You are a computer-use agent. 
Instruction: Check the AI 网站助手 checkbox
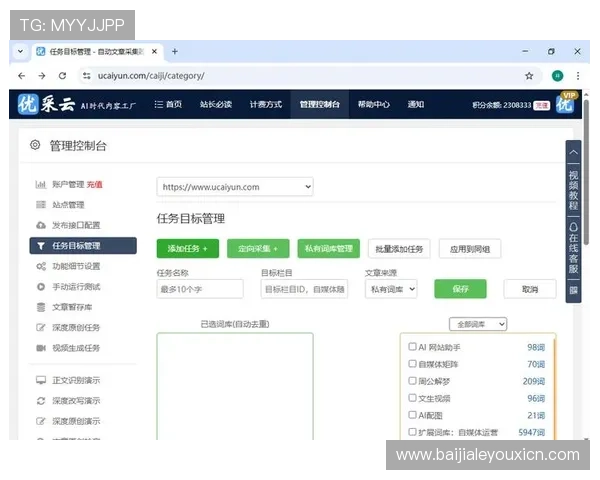click(412, 347)
